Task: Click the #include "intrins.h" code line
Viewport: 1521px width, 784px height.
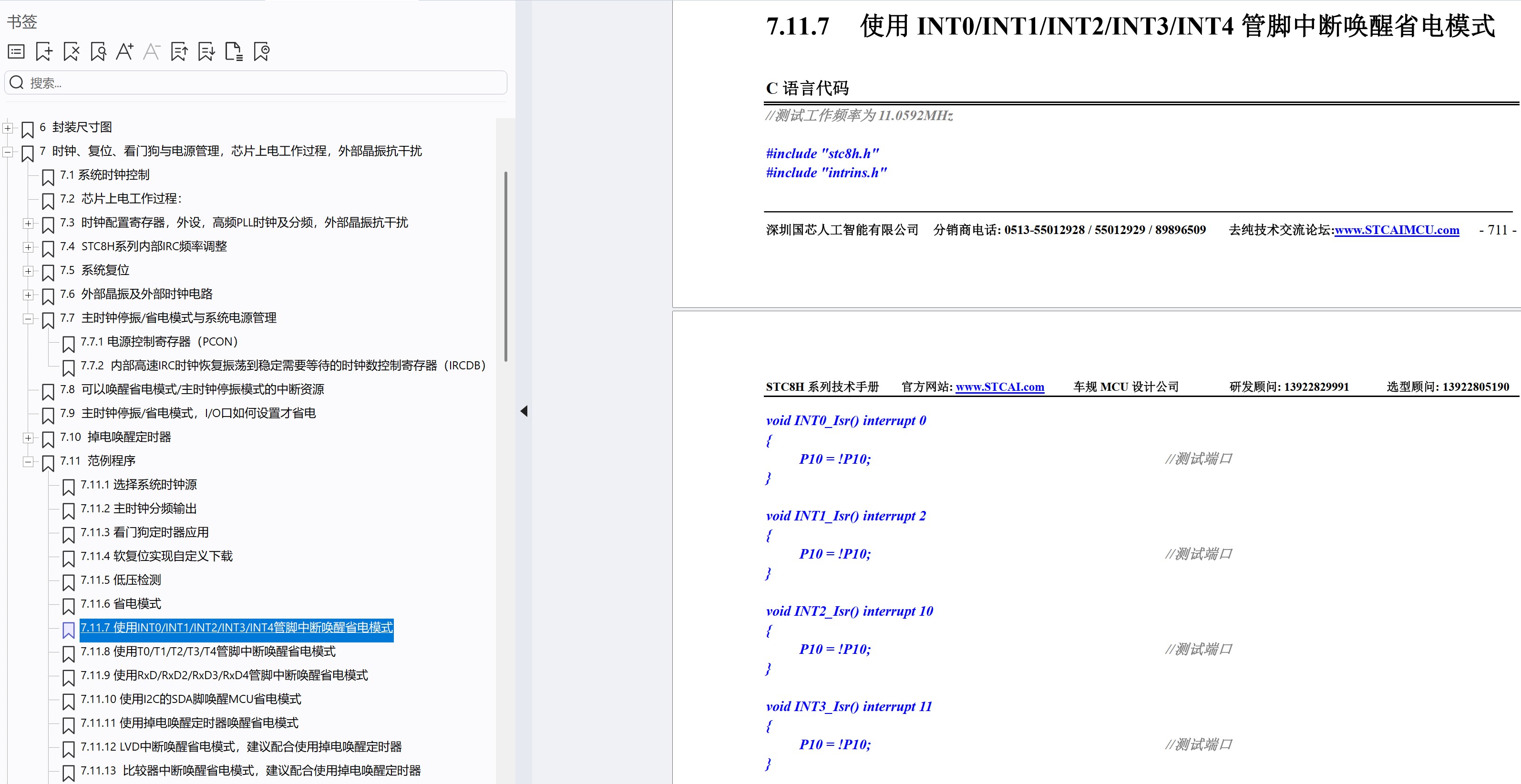Action: click(x=826, y=173)
